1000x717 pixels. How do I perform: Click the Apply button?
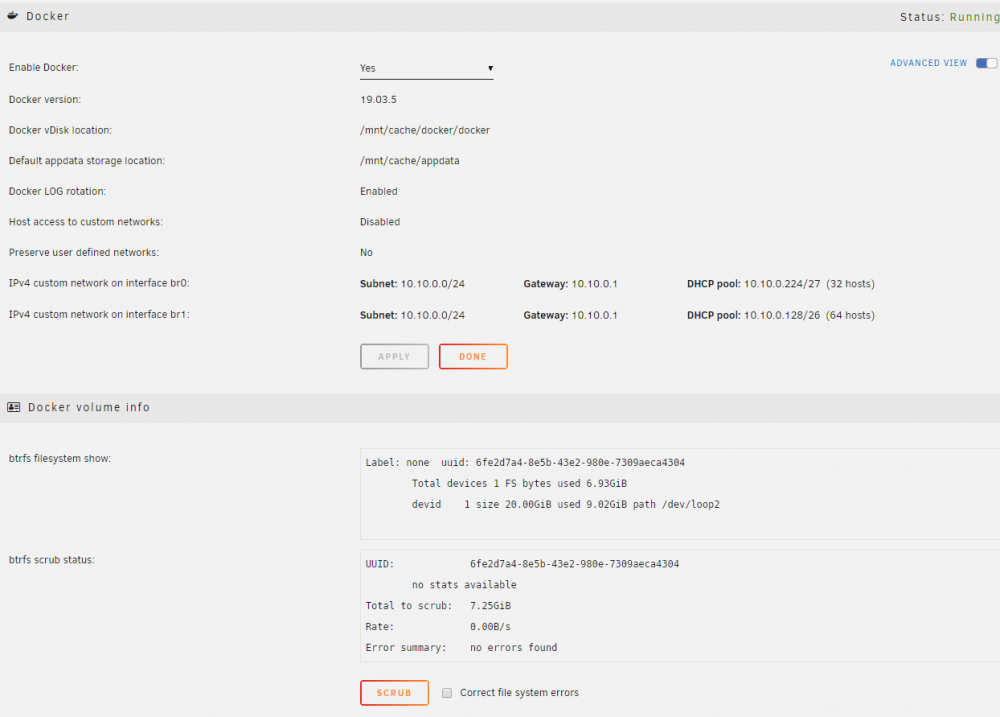[394, 357]
